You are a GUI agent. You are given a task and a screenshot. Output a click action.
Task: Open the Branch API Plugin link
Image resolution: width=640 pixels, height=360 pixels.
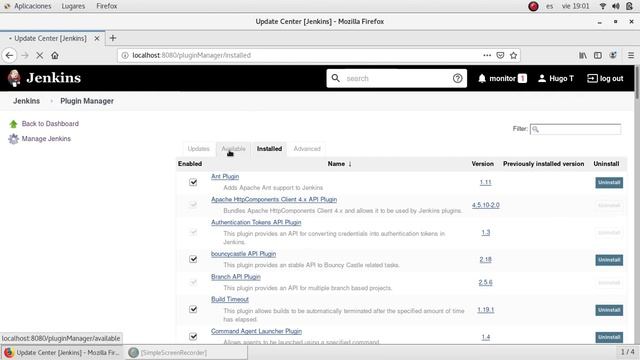point(236,277)
